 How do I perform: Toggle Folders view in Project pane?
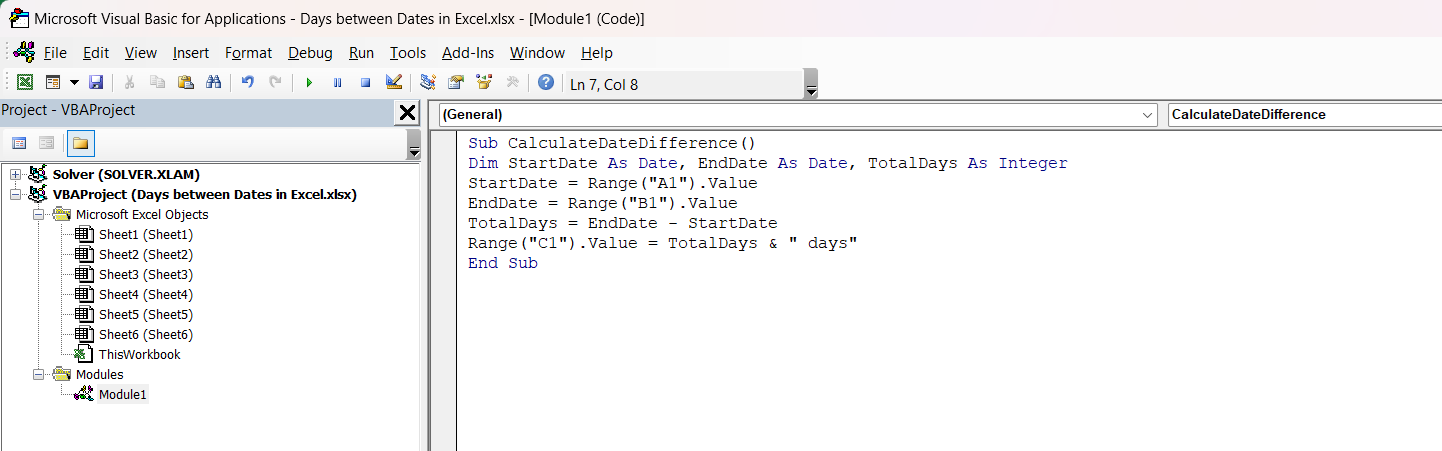pyautogui.click(x=81, y=143)
